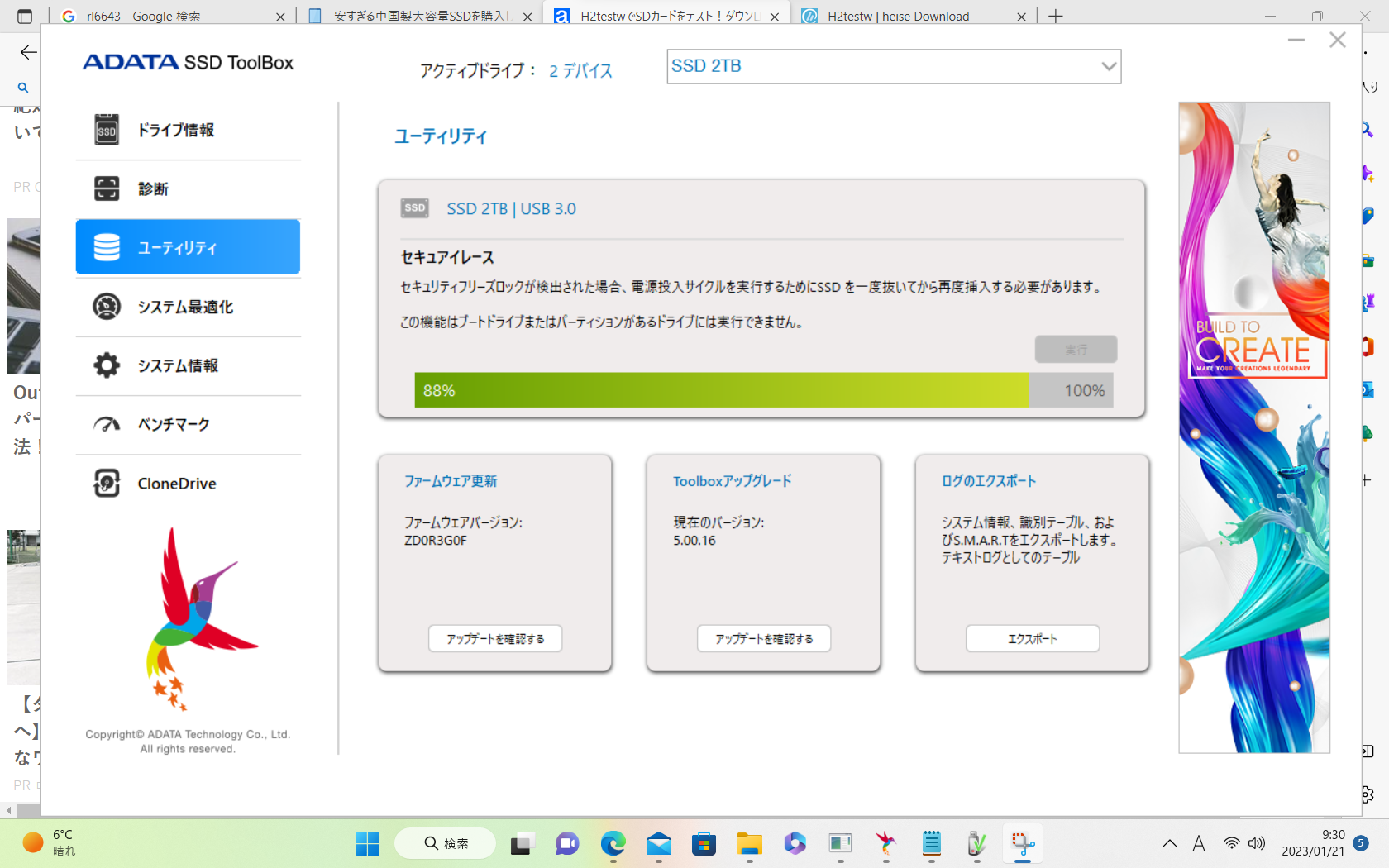1389x868 pixels.
Task: Open システム情報 system info section
Action: 189,365
